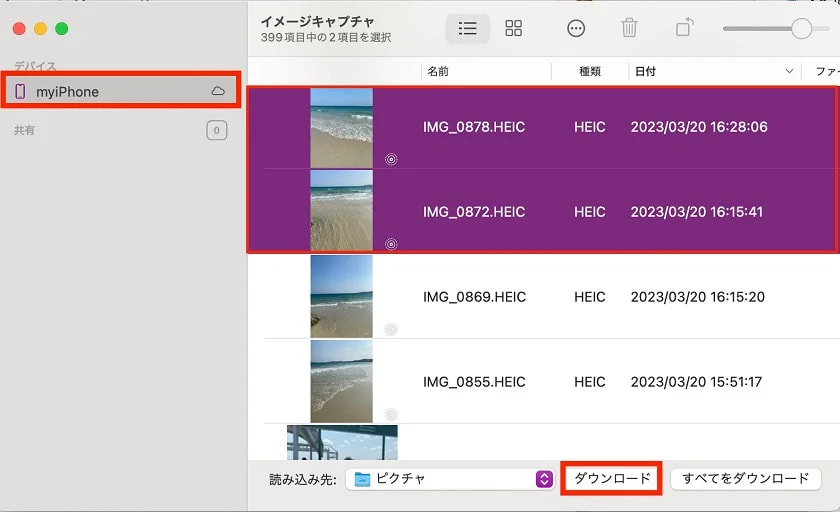Viewport: 840px width, 512px height.
Task: Click the iPhone device icon in sidebar
Action: point(20,92)
